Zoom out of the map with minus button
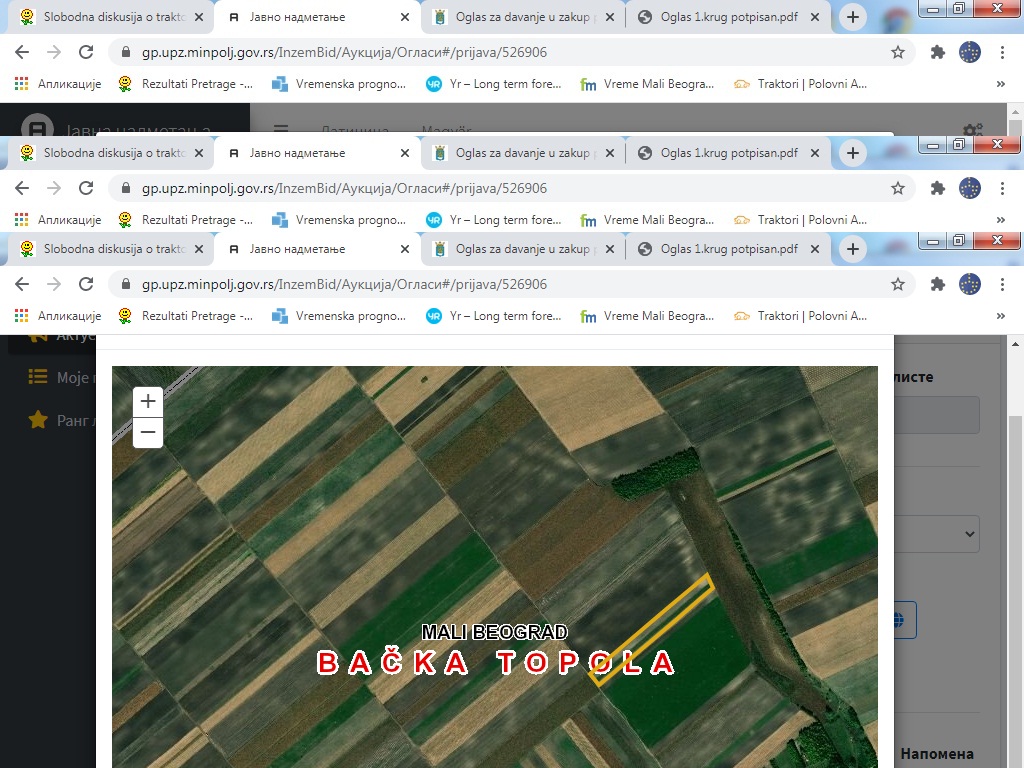The width and height of the screenshot is (1024, 768). pyautogui.click(x=148, y=432)
